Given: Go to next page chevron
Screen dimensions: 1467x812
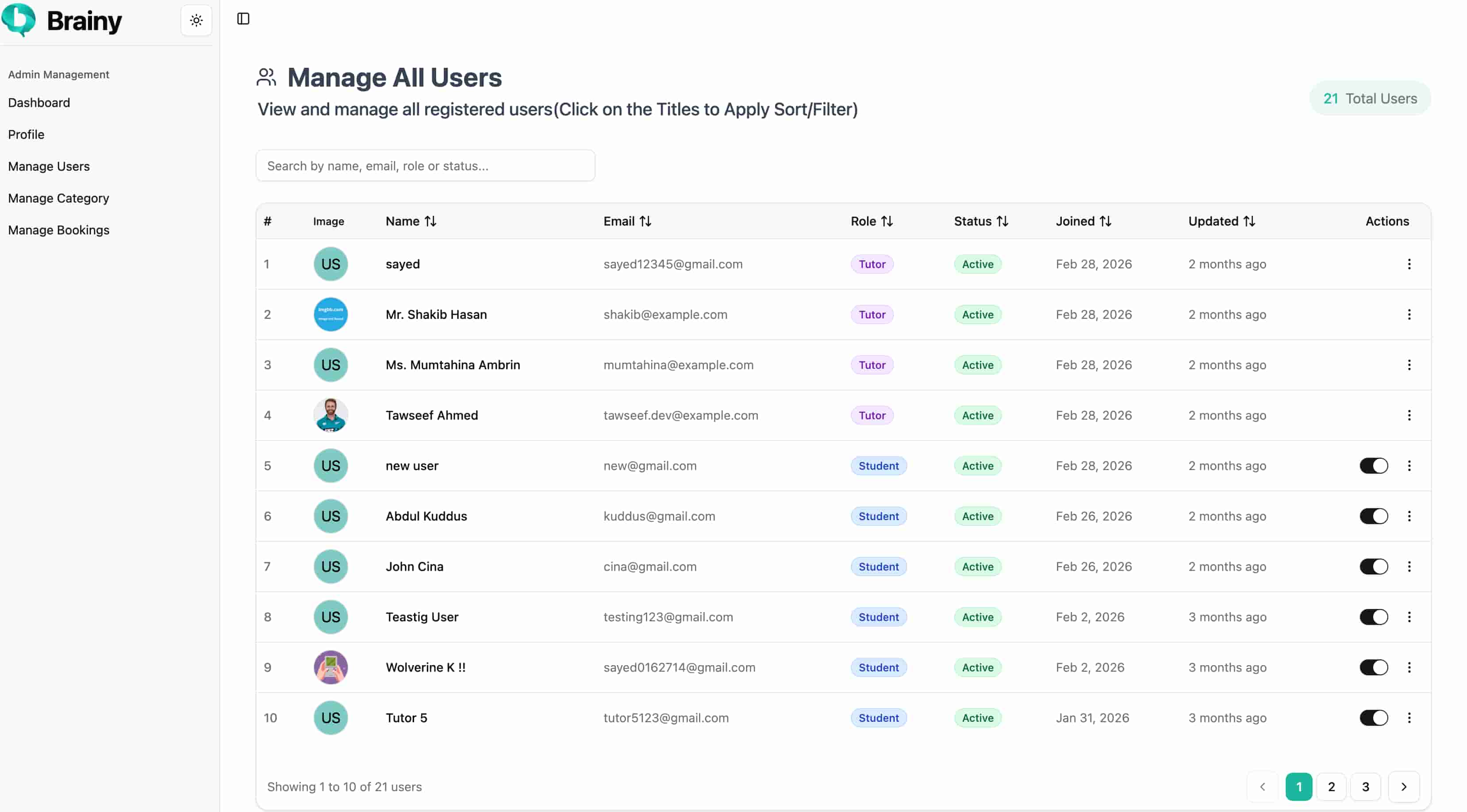Looking at the screenshot, I should (x=1403, y=786).
